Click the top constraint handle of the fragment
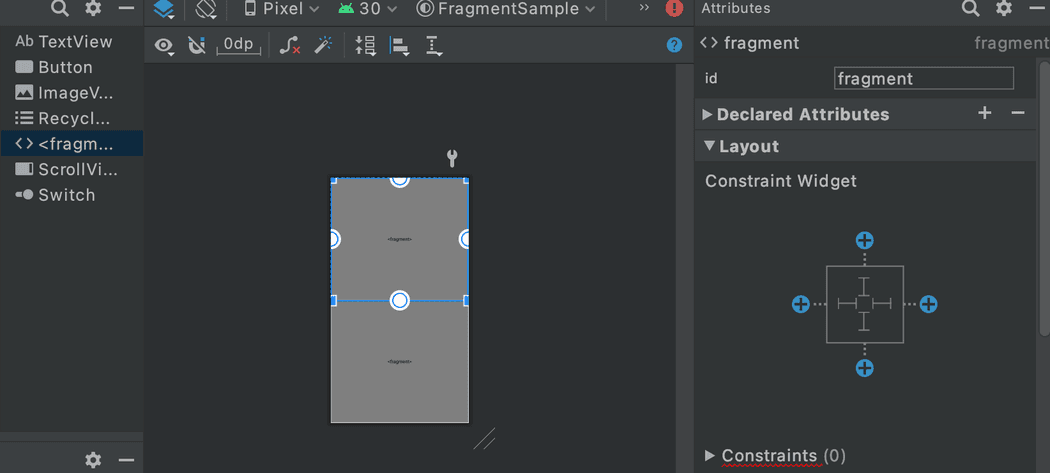The width and height of the screenshot is (1050, 473). (x=400, y=180)
